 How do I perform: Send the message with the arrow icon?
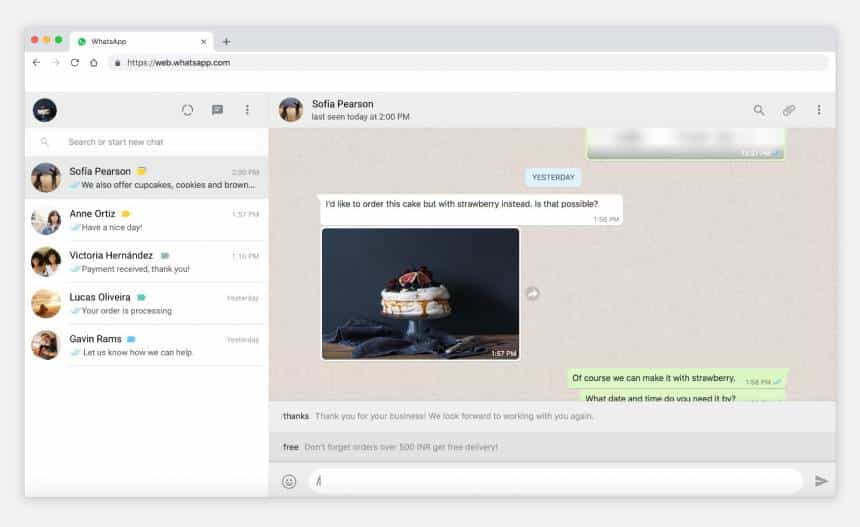pyautogui.click(x=821, y=481)
